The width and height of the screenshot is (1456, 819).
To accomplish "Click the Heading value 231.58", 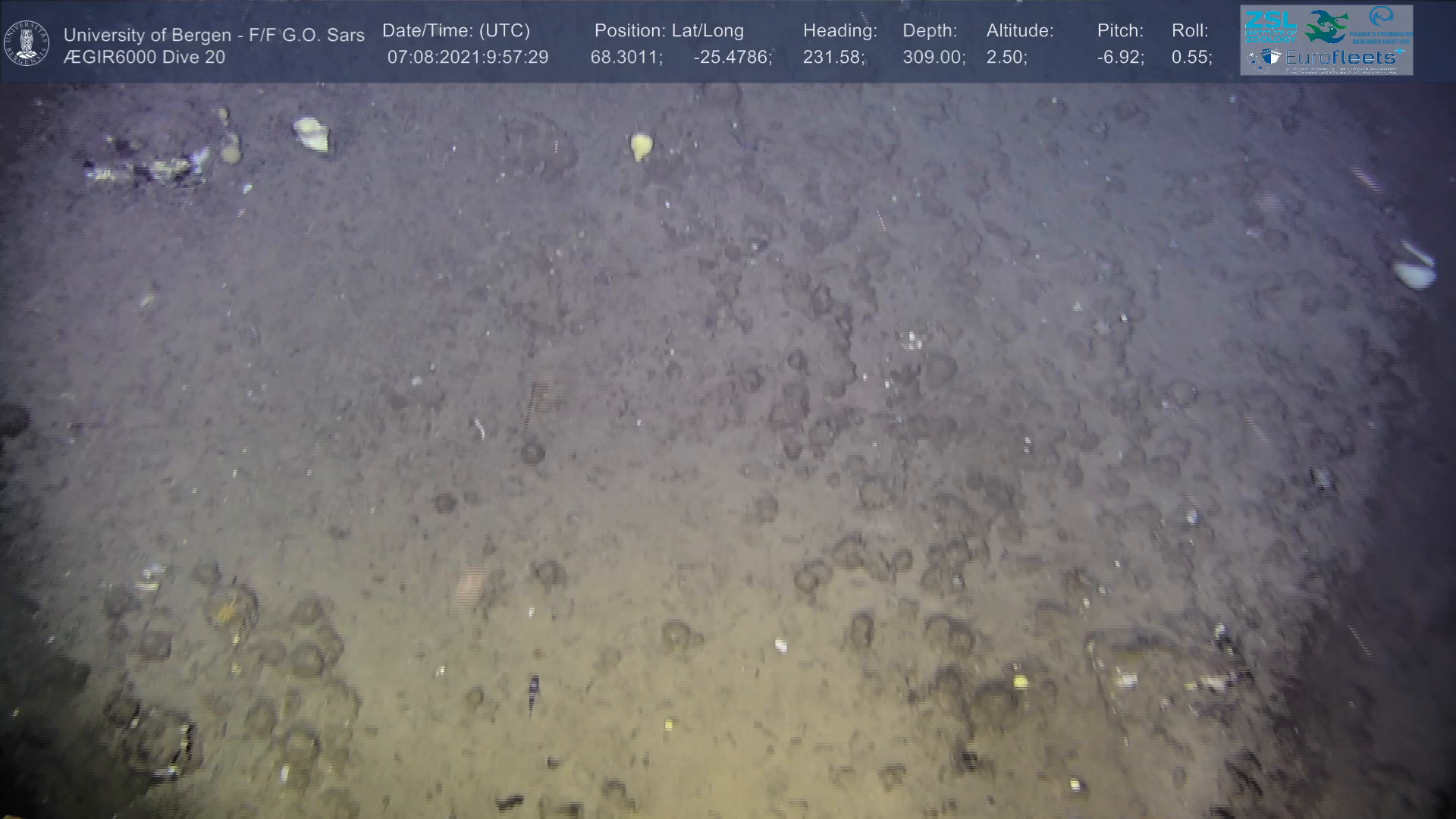I will pos(833,58).
